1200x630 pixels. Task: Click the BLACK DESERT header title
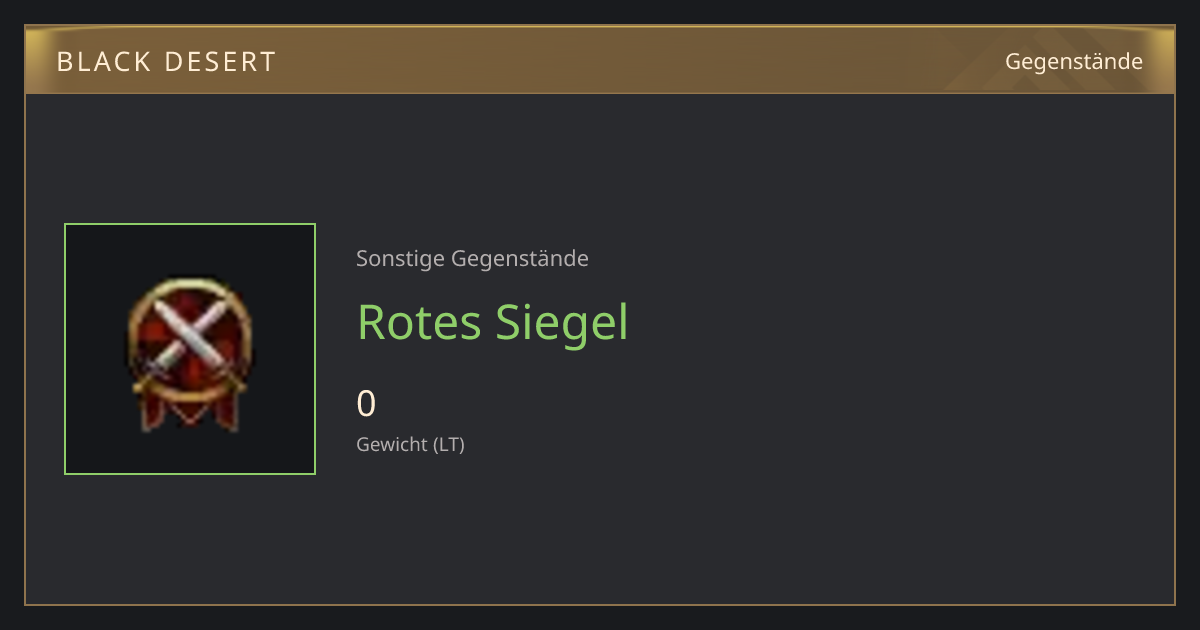(166, 62)
